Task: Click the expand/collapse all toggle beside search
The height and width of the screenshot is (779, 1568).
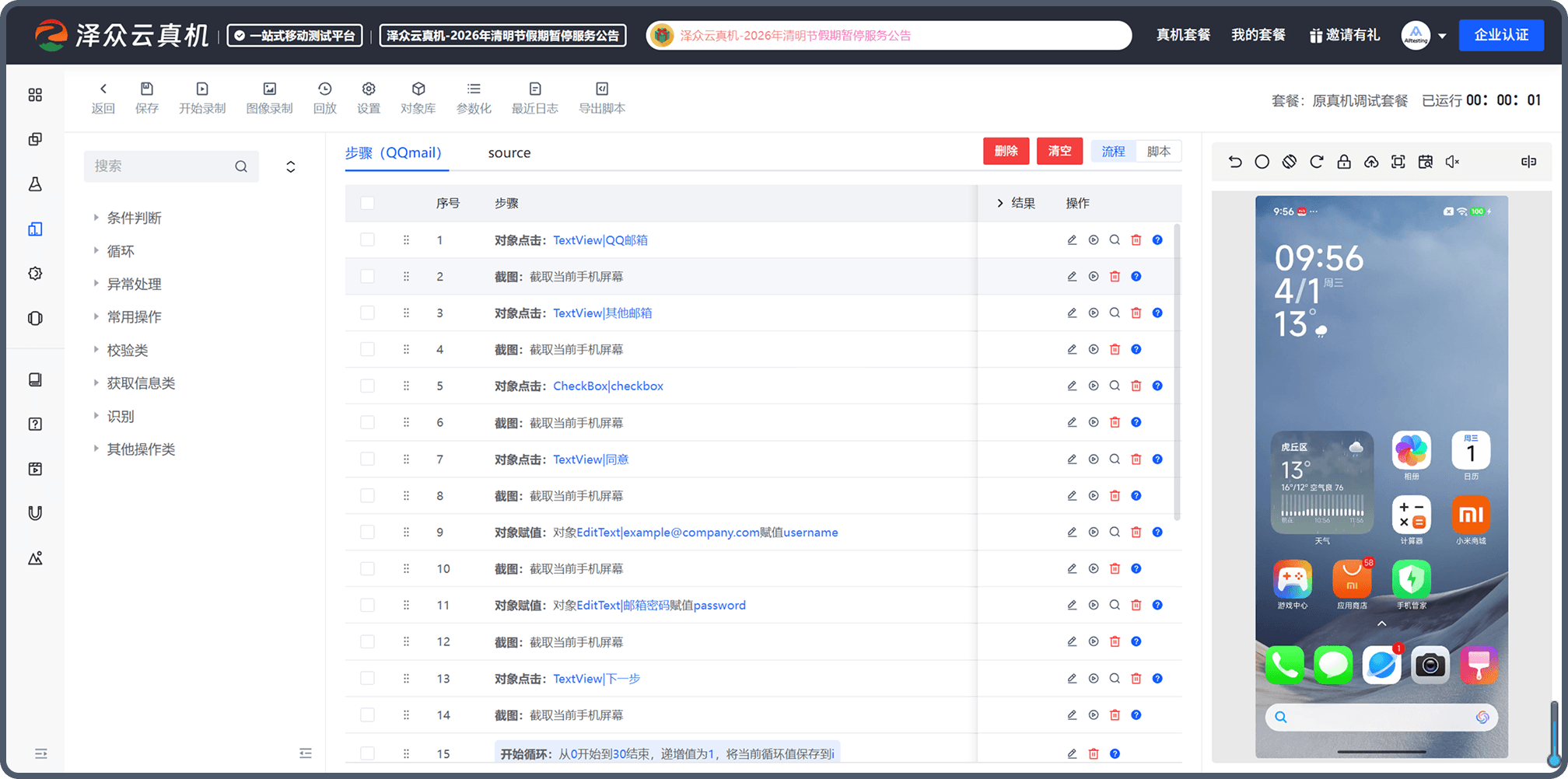Action: (x=291, y=166)
